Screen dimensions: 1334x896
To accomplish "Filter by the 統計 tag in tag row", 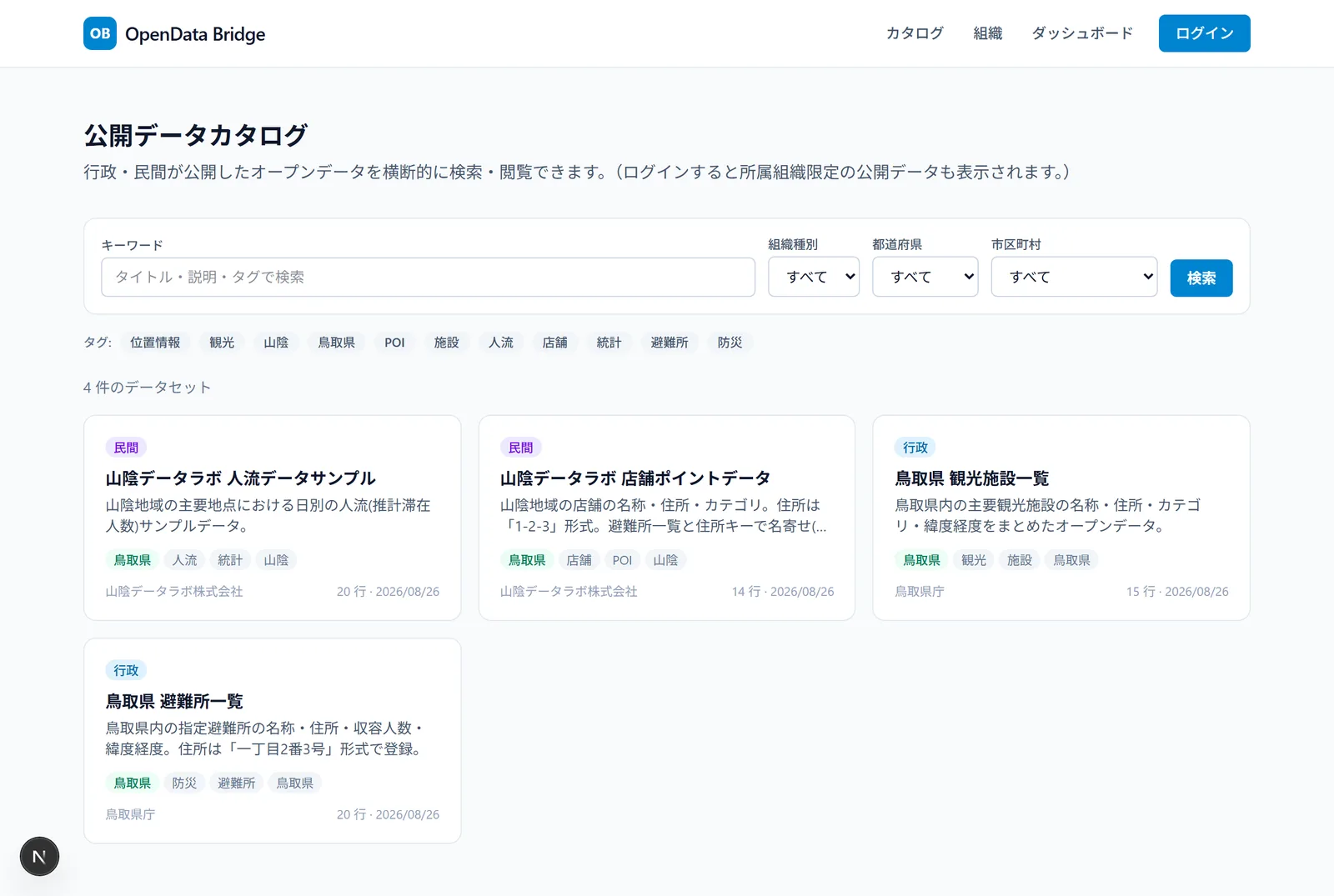I will [609, 343].
